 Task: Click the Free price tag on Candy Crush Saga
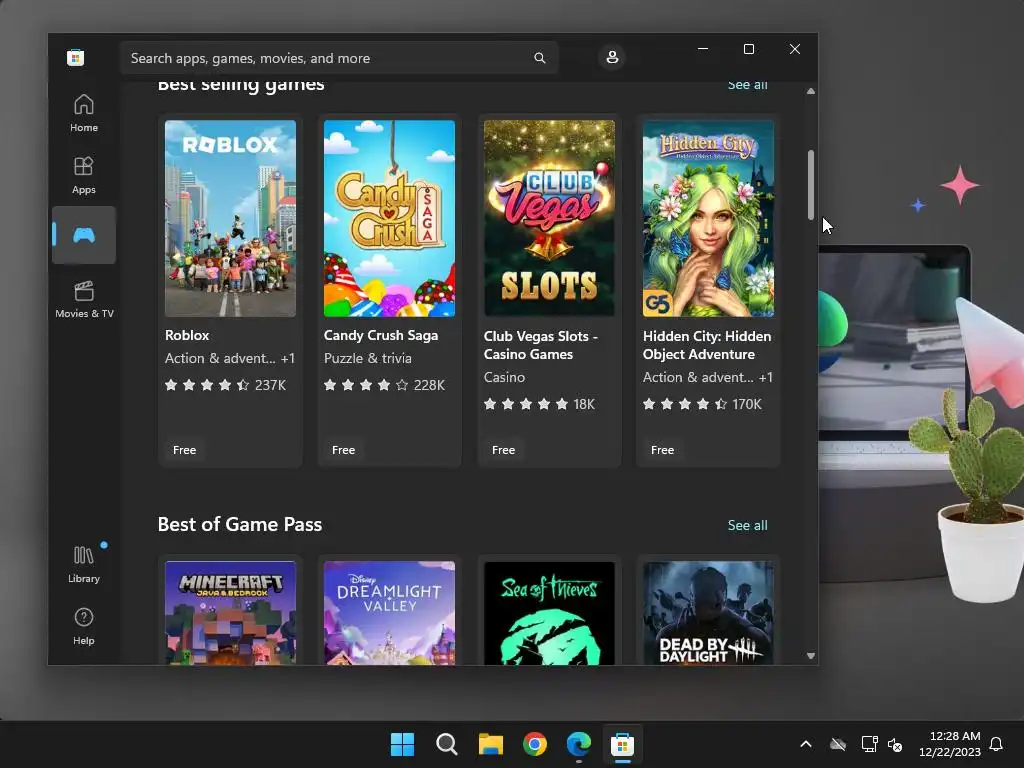point(344,450)
